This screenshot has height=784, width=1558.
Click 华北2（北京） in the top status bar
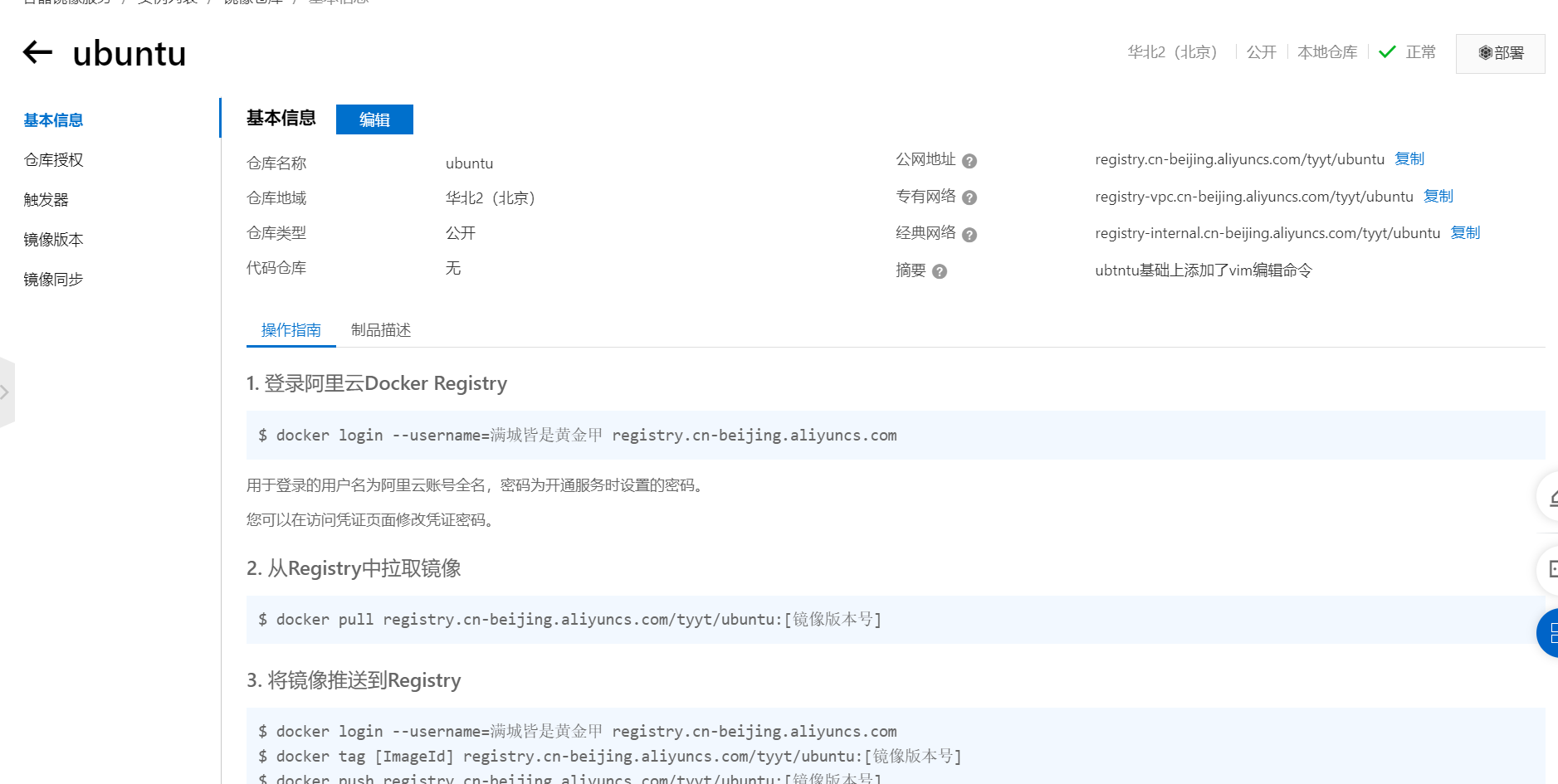[x=1172, y=52]
